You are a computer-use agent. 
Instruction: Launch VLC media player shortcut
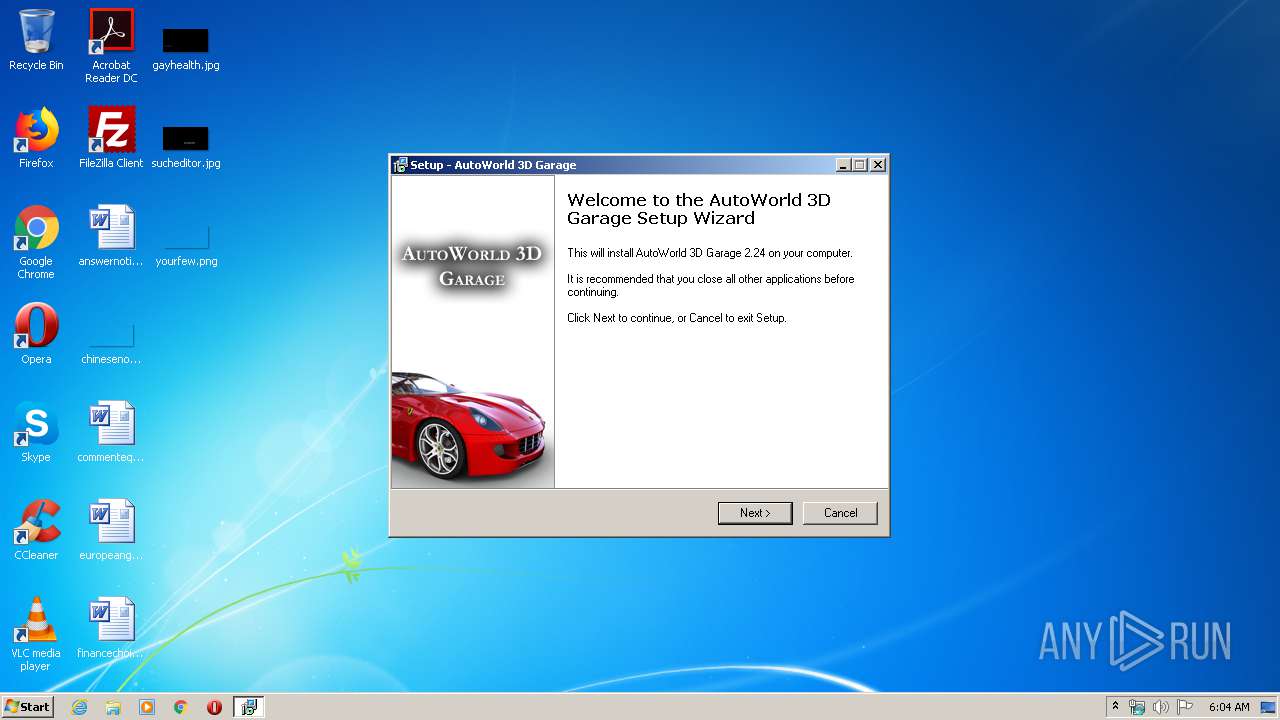(36, 634)
